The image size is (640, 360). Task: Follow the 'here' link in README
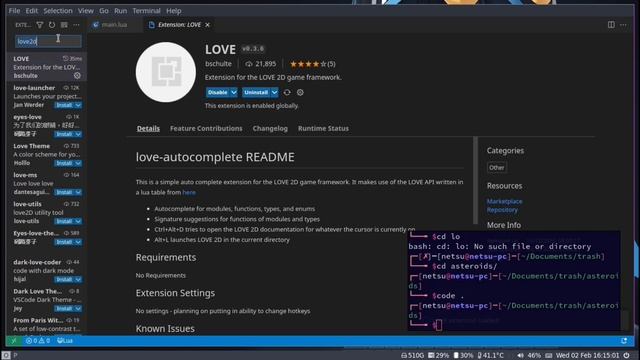tap(189, 192)
